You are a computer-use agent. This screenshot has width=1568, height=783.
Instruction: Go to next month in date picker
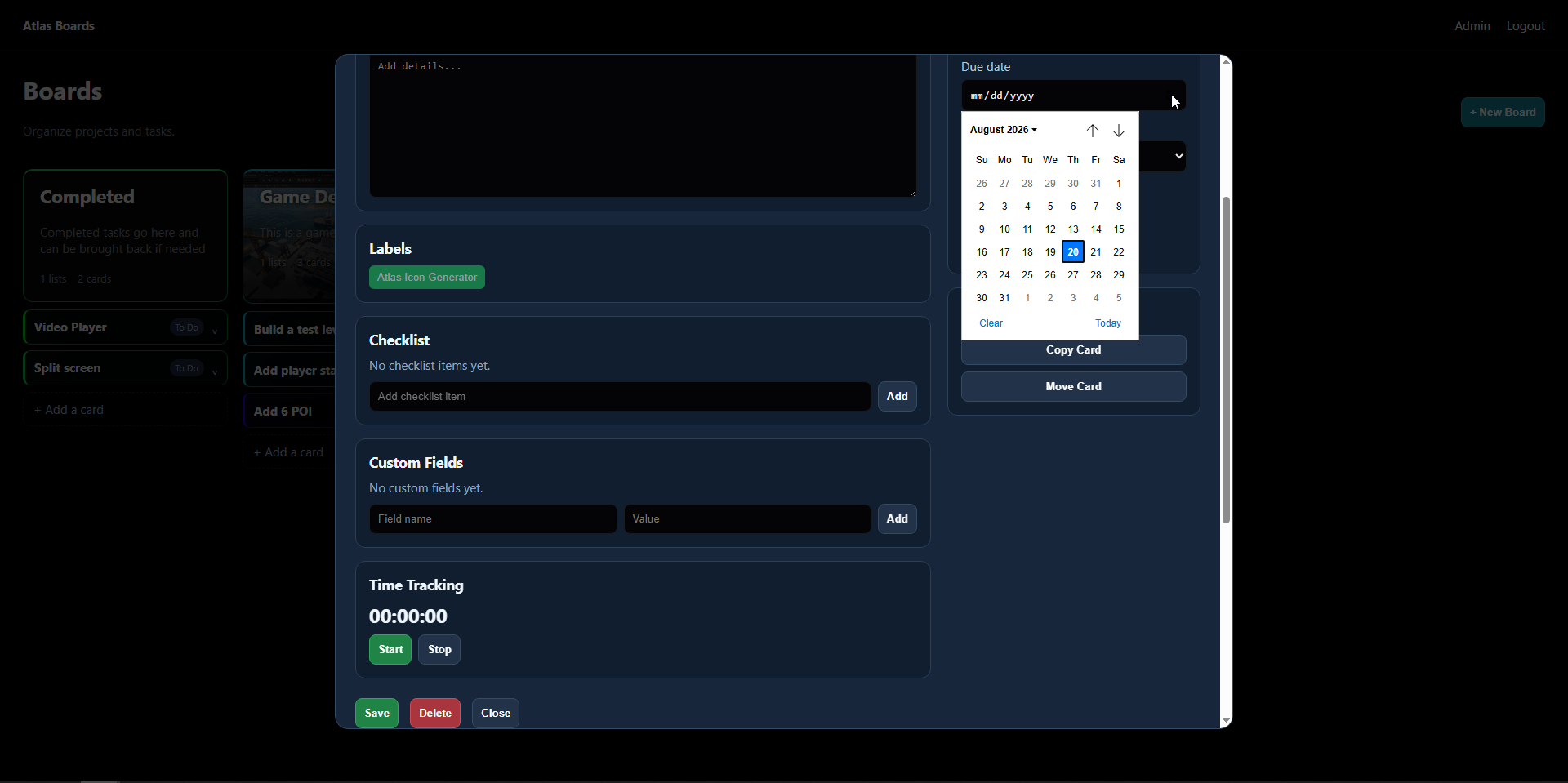click(x=1119, y=131)
